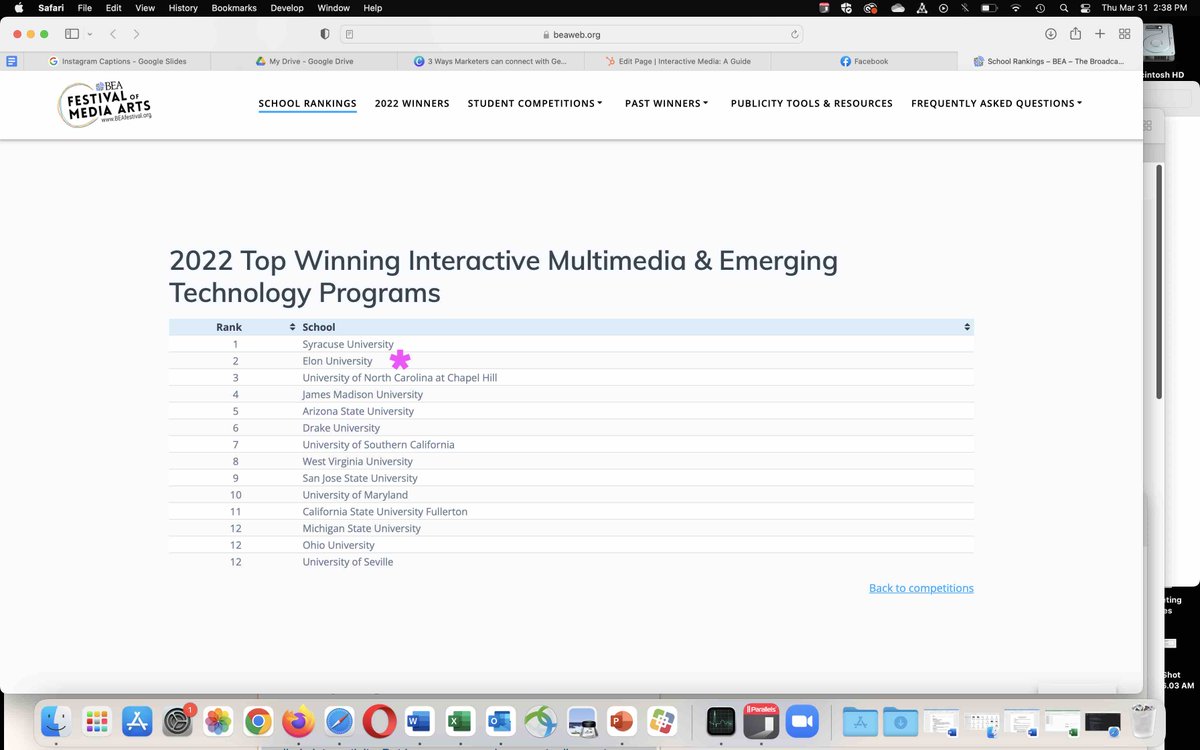This screenshot has height=750, width=1200.
Task: Show Safari tab overview
Action: (1125, 34)
